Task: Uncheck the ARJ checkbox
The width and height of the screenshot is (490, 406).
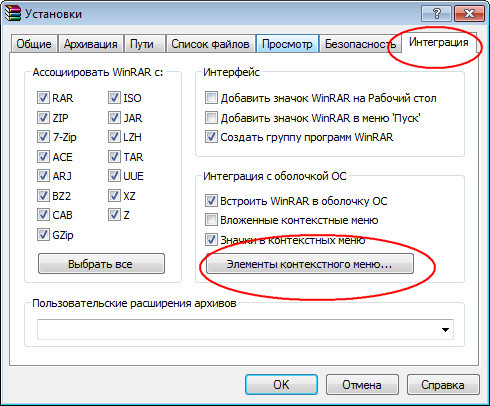Action: pos(43,176)
